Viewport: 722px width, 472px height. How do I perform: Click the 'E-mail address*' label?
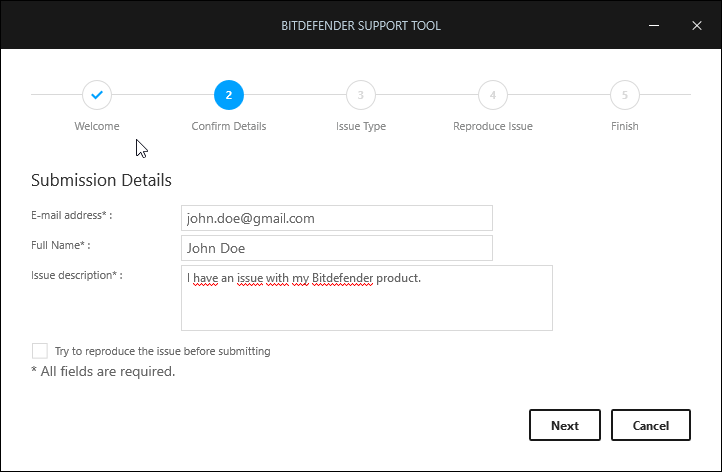[x=71, y=215]
